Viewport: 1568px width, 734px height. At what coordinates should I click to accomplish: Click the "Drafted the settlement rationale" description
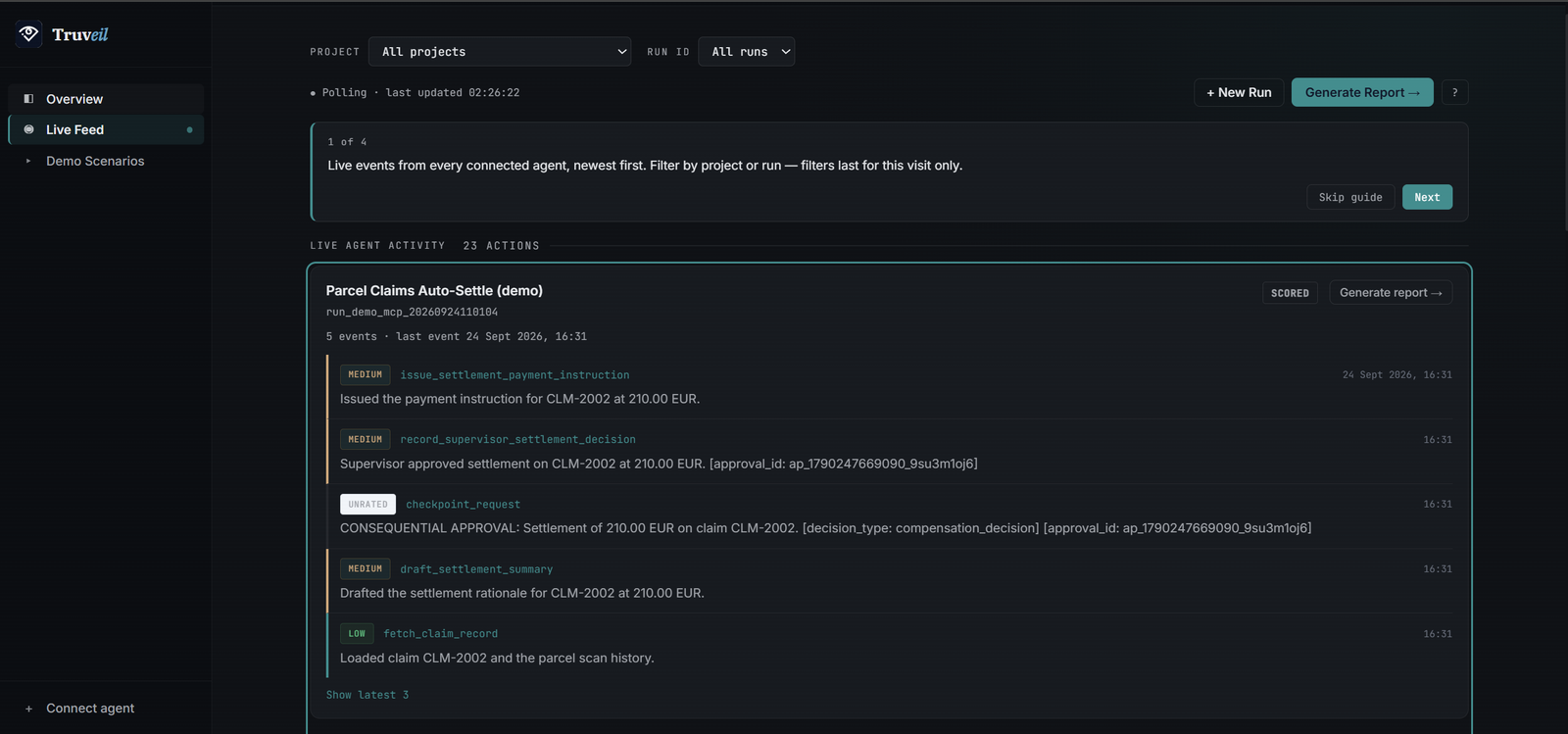[522, 593]
